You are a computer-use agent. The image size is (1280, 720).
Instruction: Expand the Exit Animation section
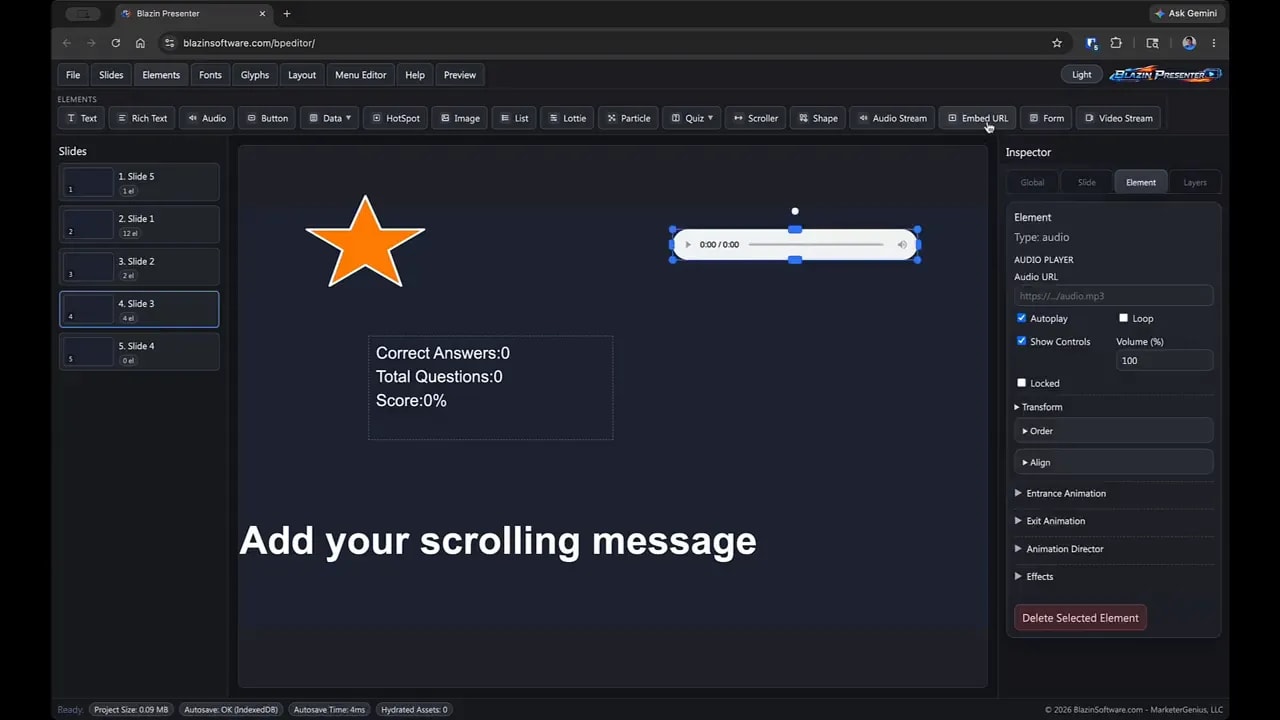click(1050, 521)
